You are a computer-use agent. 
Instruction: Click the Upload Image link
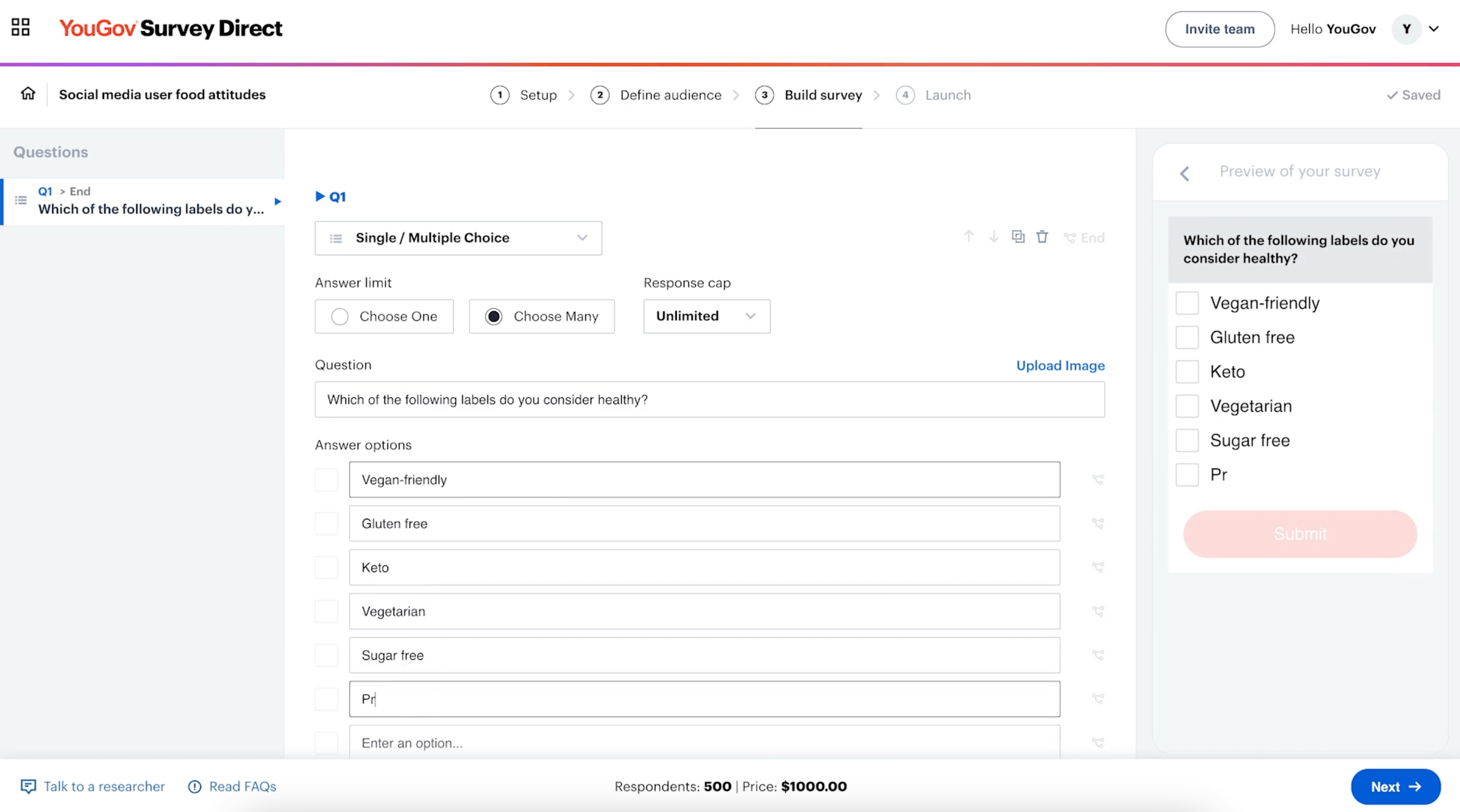[x=1060, y=366]
